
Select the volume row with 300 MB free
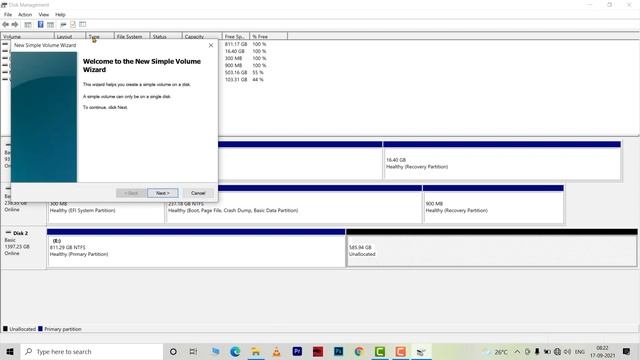pyautogui.click(x=245, y=58)
